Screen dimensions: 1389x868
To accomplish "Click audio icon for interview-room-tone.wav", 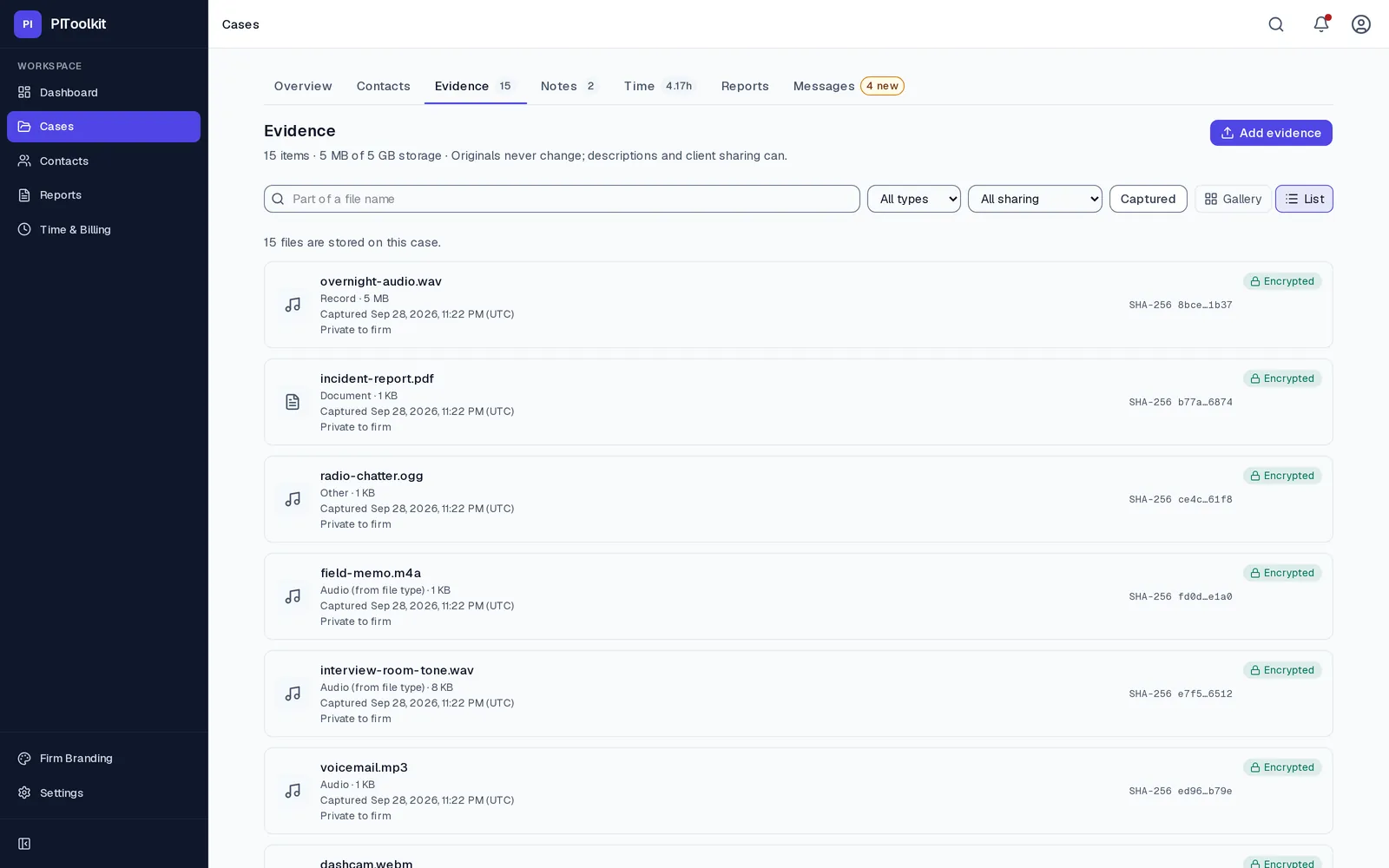I will coord(293,694).
